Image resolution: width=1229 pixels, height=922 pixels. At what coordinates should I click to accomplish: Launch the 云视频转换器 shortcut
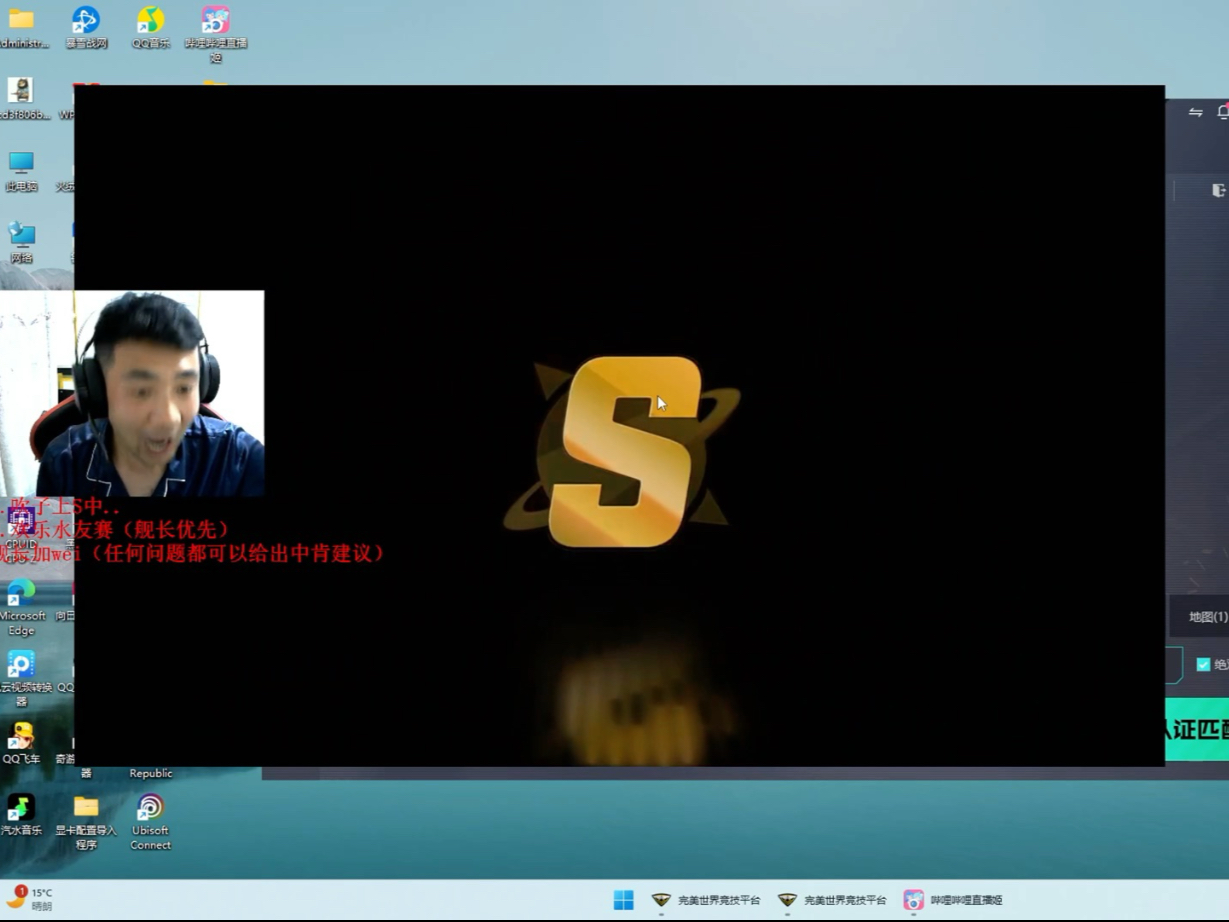22,678
